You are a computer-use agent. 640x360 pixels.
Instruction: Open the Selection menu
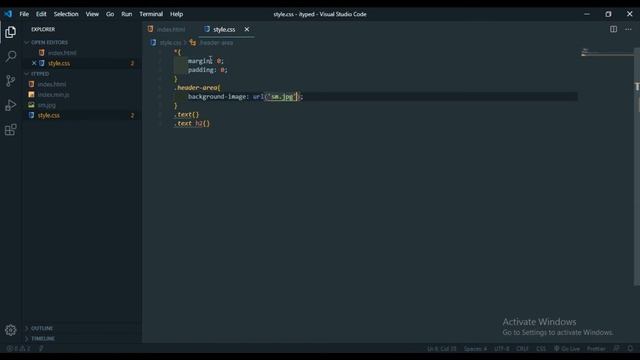(66, 14)
